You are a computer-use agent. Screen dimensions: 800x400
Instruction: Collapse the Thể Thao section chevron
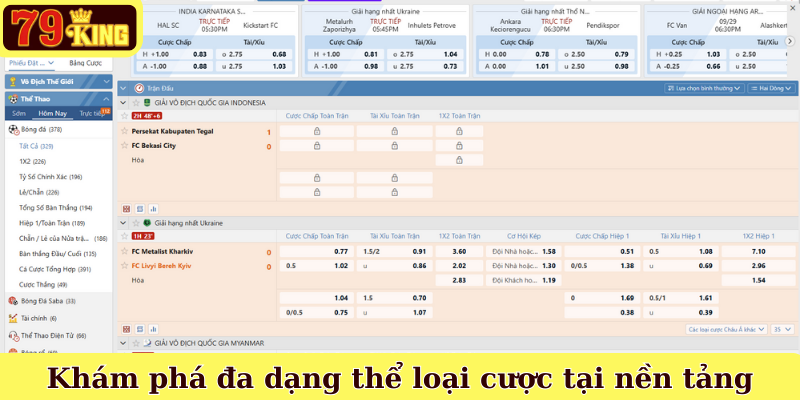coord(106,99)
